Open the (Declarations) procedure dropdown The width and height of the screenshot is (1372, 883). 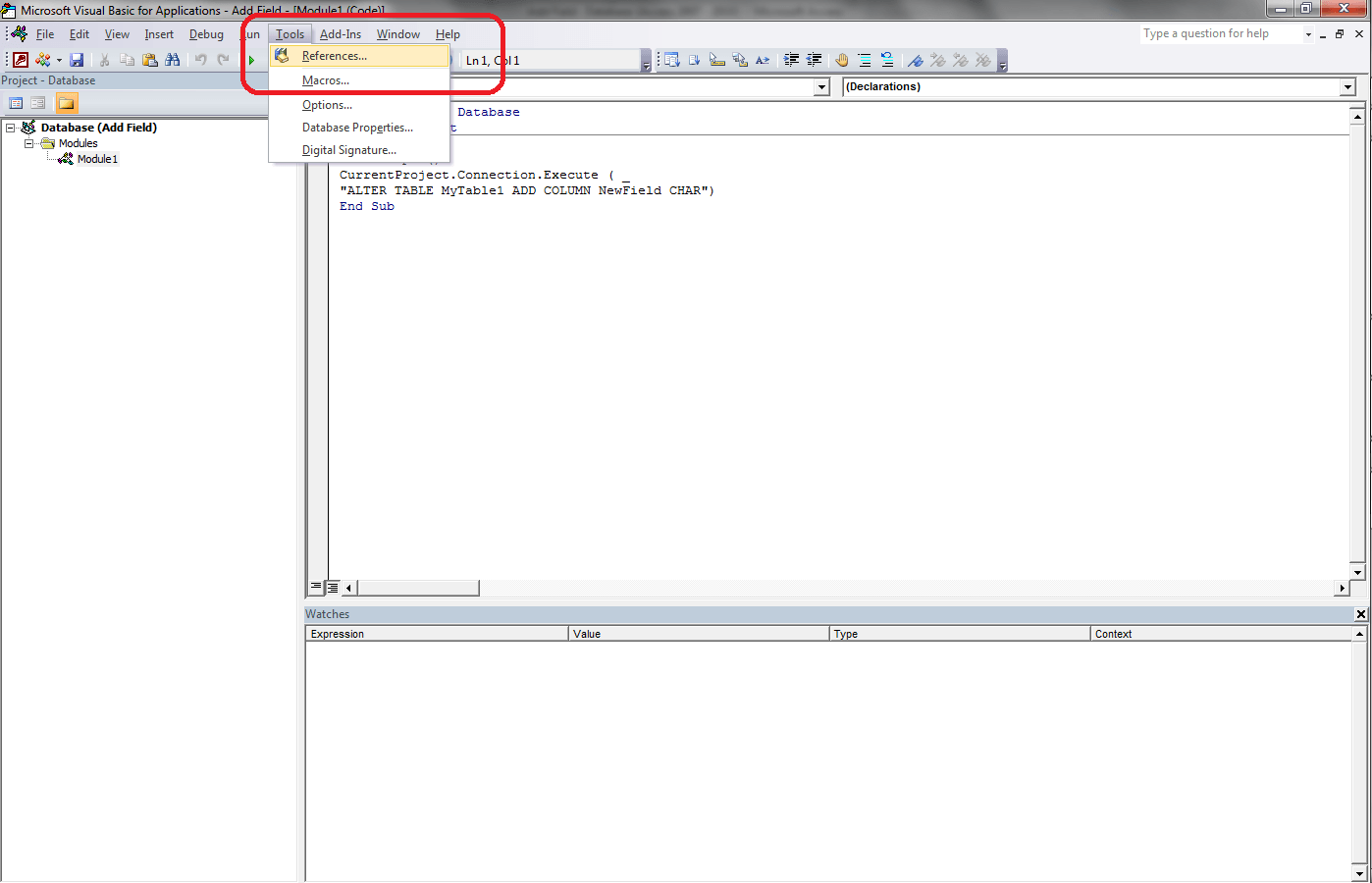pos(1348,87)
